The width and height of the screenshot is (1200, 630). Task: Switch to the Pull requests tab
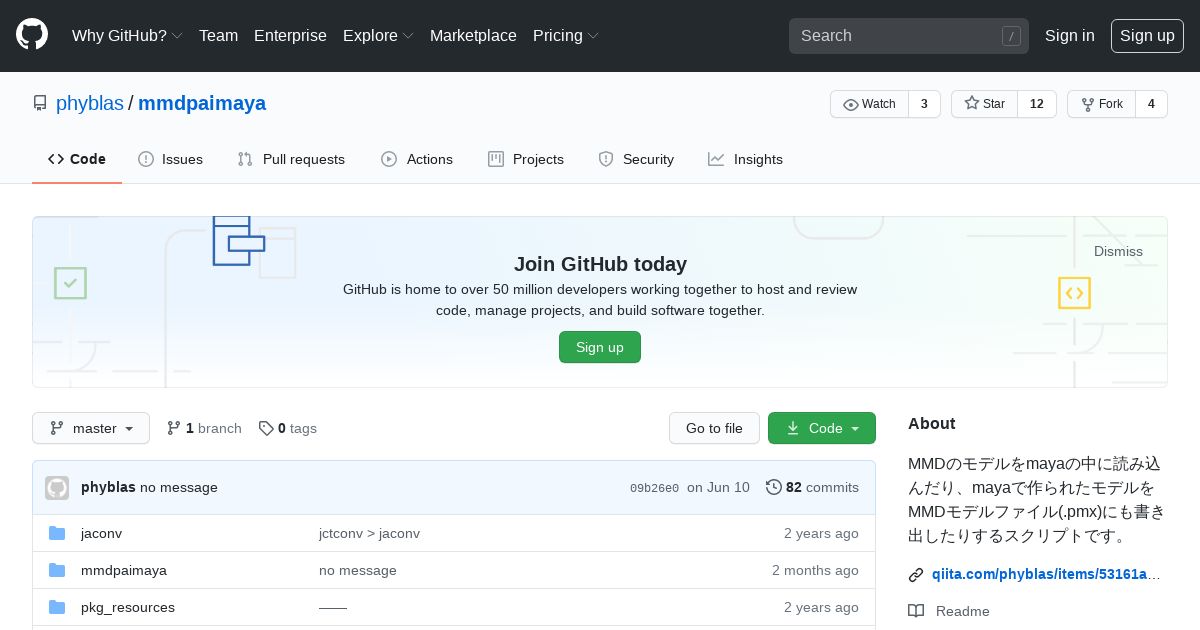[291, 159]
